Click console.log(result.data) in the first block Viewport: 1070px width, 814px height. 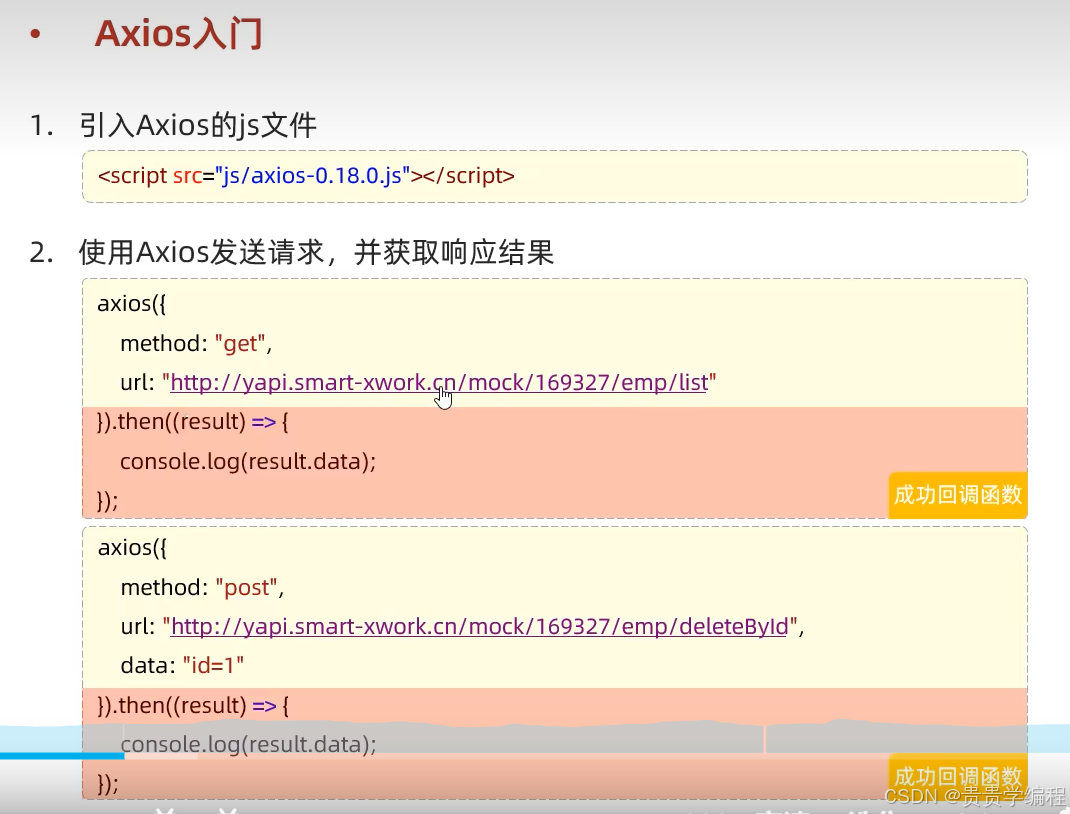pos(248,462)
